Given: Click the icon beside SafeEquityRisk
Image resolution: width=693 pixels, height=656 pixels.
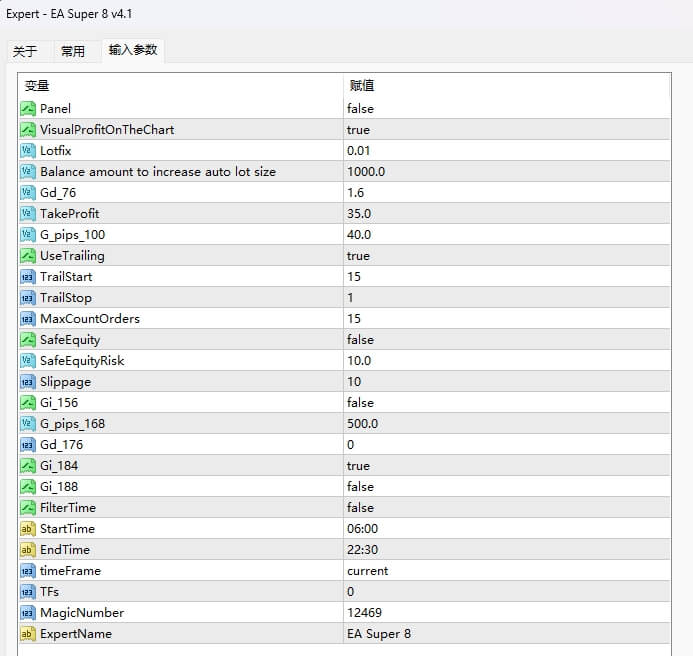Looking at the screenshot, I should pyautogui.click(x=27, y=361).
